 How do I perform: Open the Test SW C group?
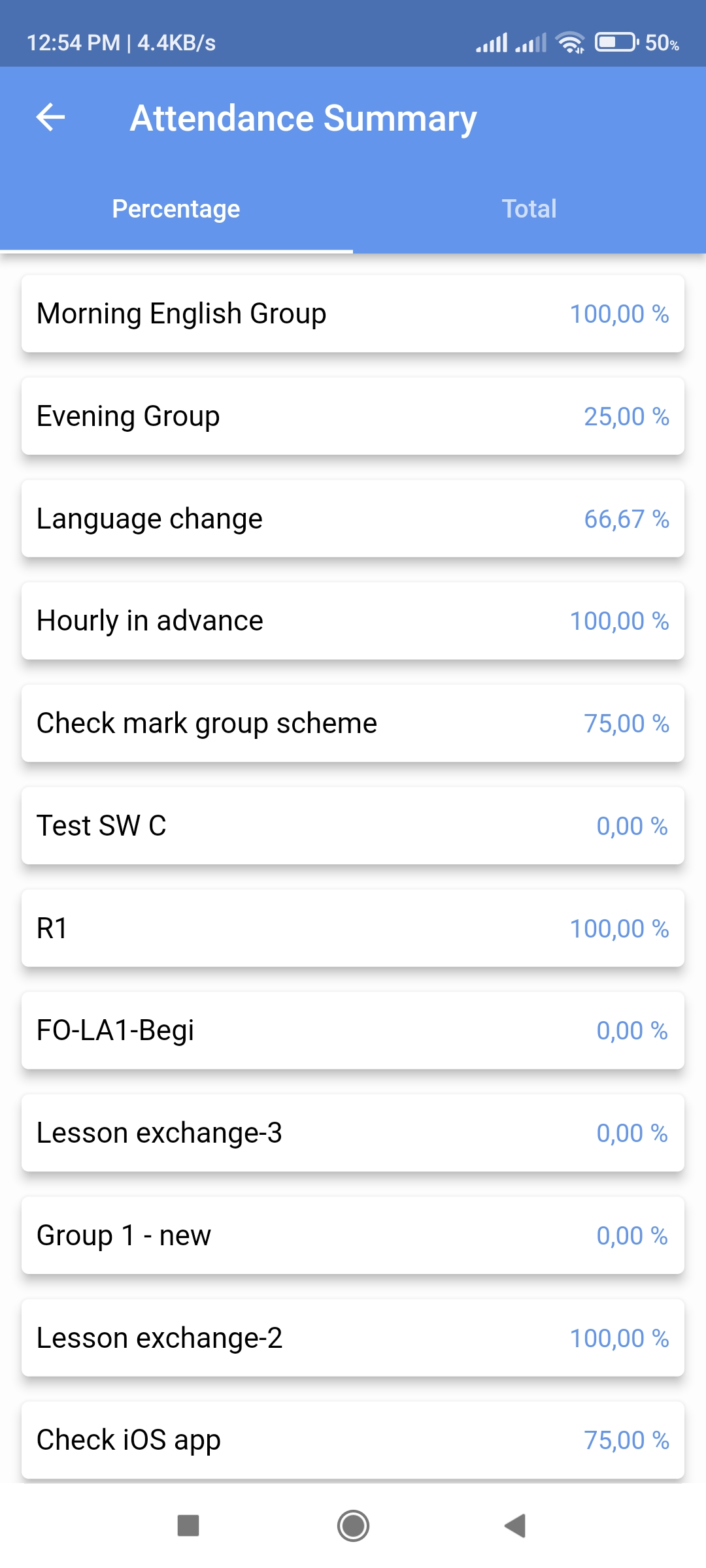point(353,826)
